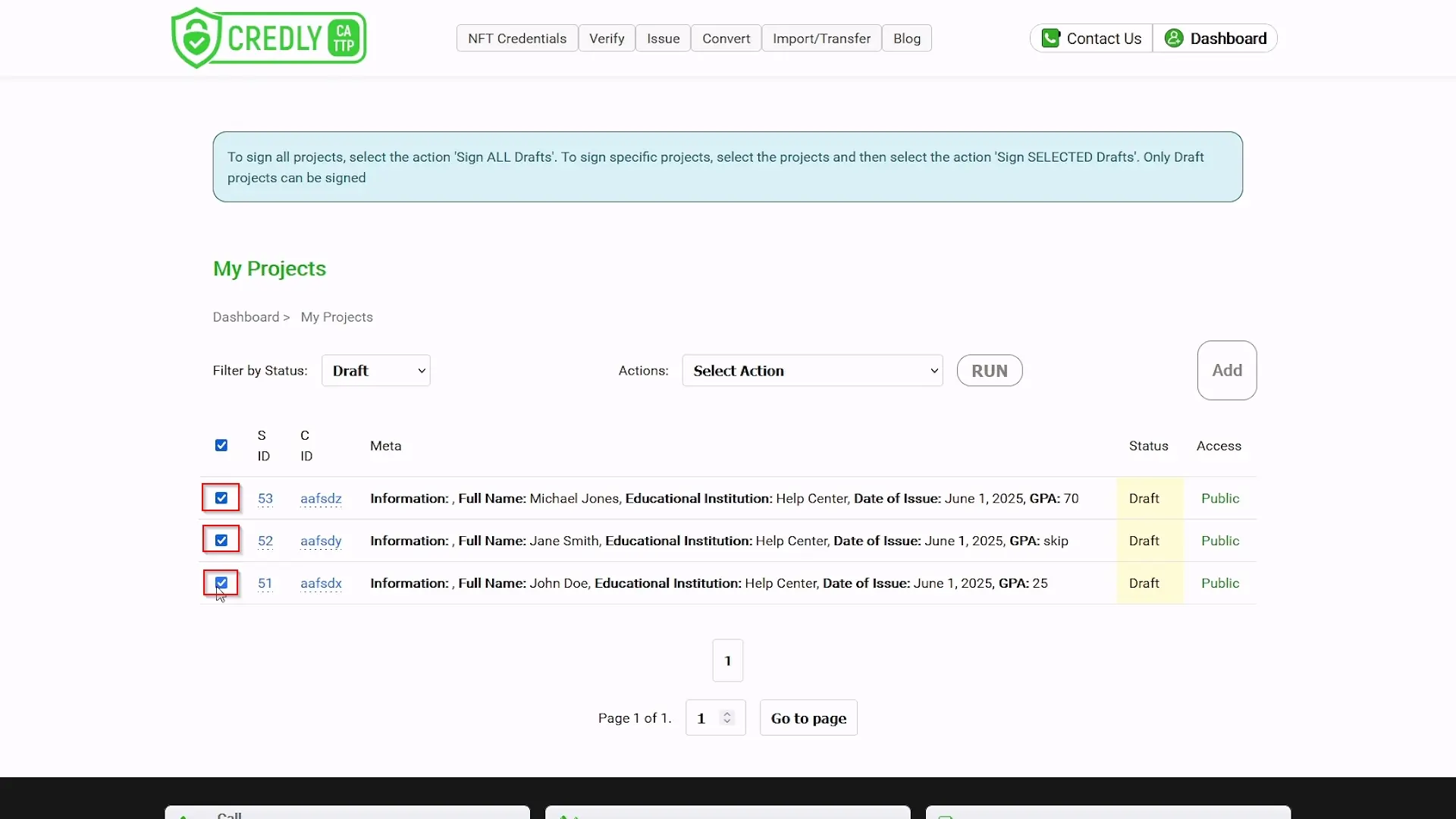Click the Access column header

pyautogui.click(x=1219, y=446)
